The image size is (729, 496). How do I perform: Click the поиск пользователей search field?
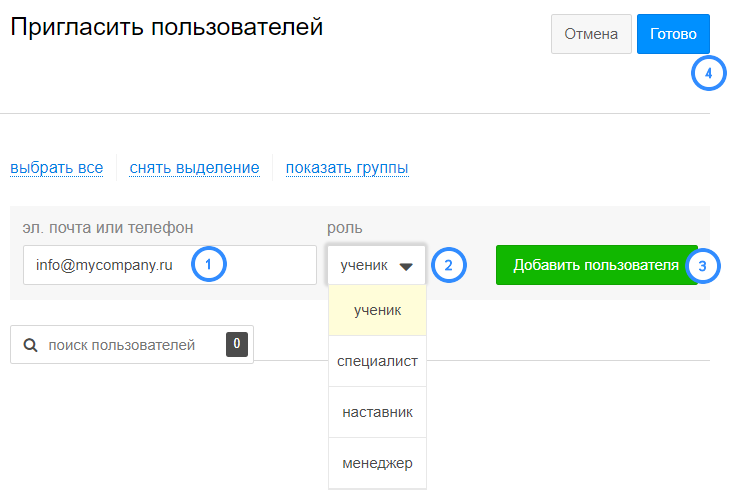(x=132, y=344)
